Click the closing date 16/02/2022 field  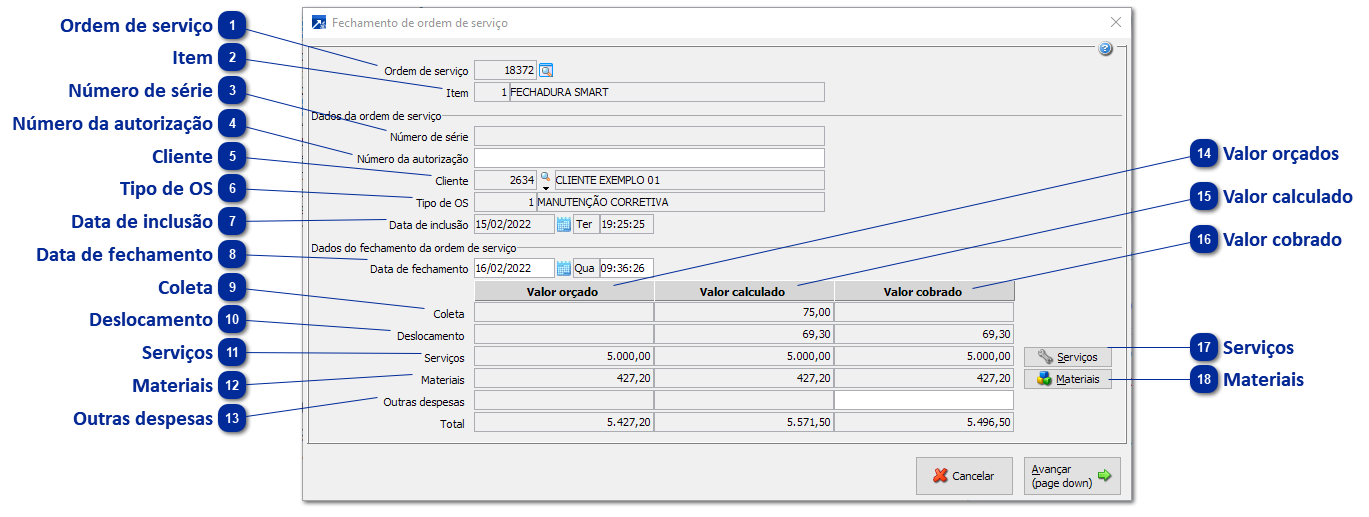pos(514,268)
